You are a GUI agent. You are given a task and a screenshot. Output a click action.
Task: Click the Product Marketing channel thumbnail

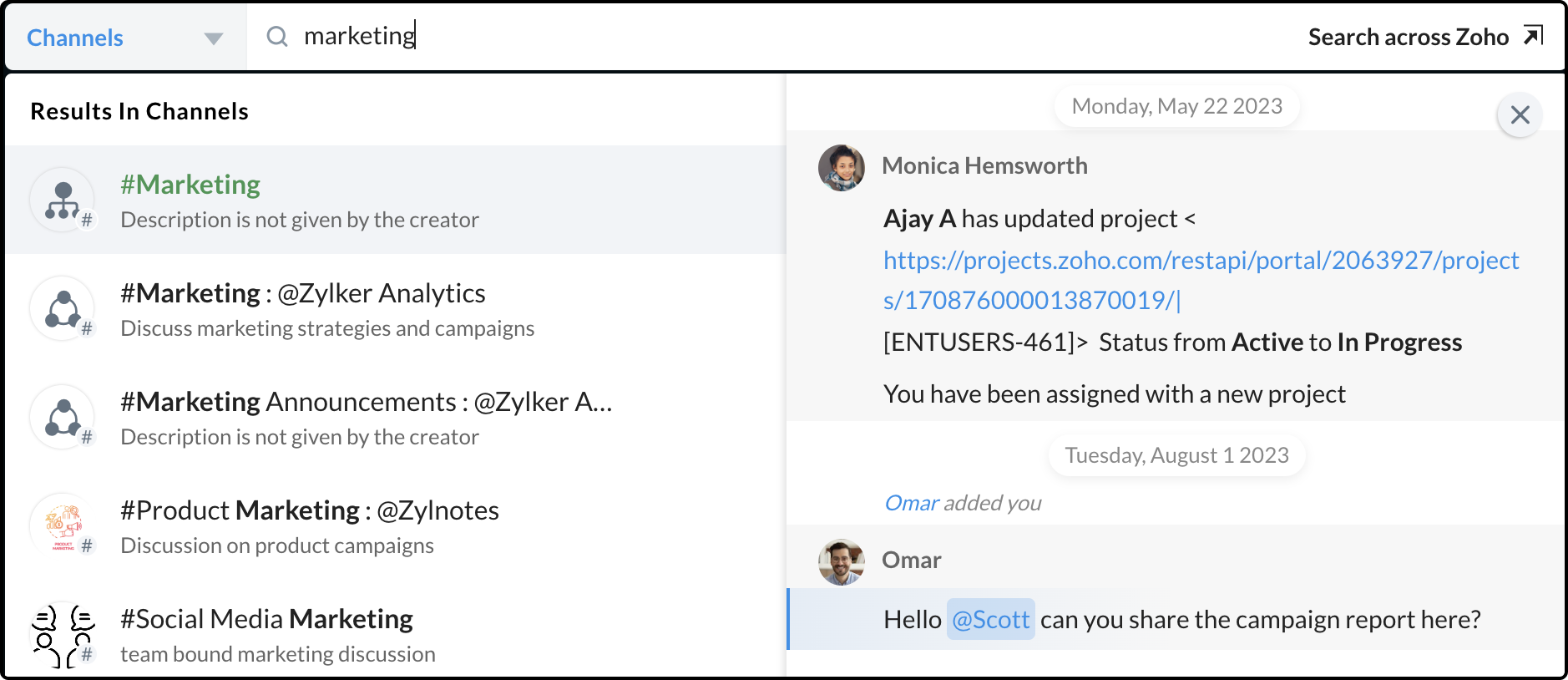[63, 526]
